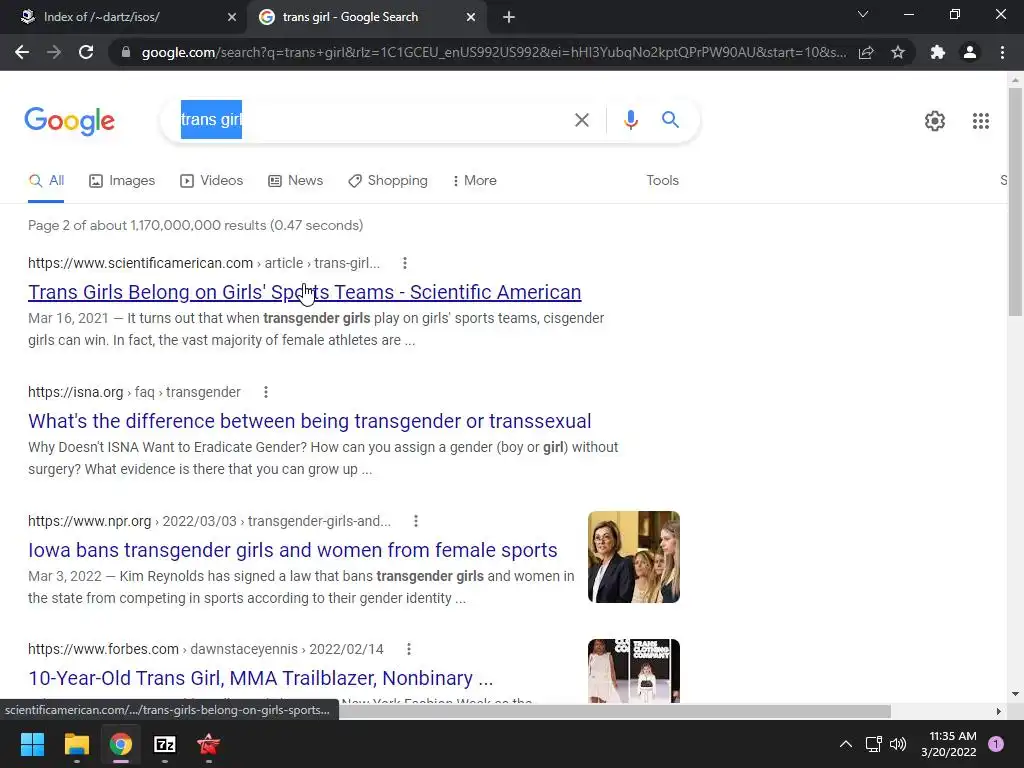Open options for isna.org result
The width and height of the screenshot is (1024, 768).
point(265,392)
